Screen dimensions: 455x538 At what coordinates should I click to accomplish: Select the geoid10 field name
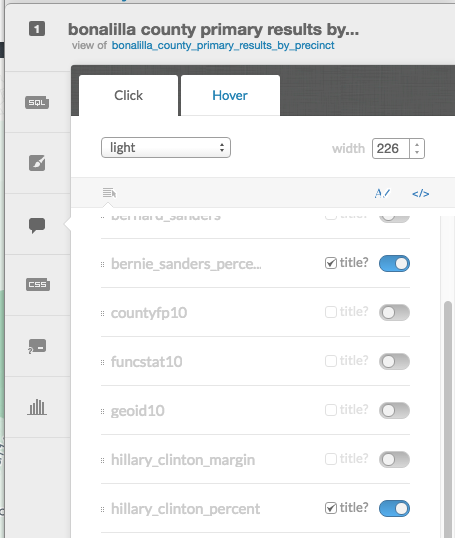138,411
